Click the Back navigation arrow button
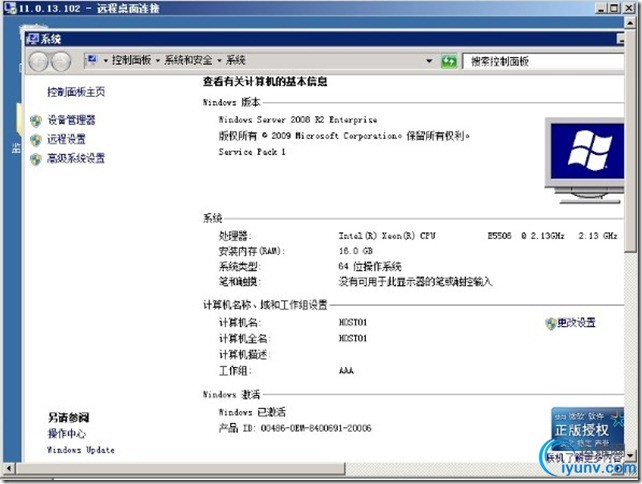 [39, 62]
